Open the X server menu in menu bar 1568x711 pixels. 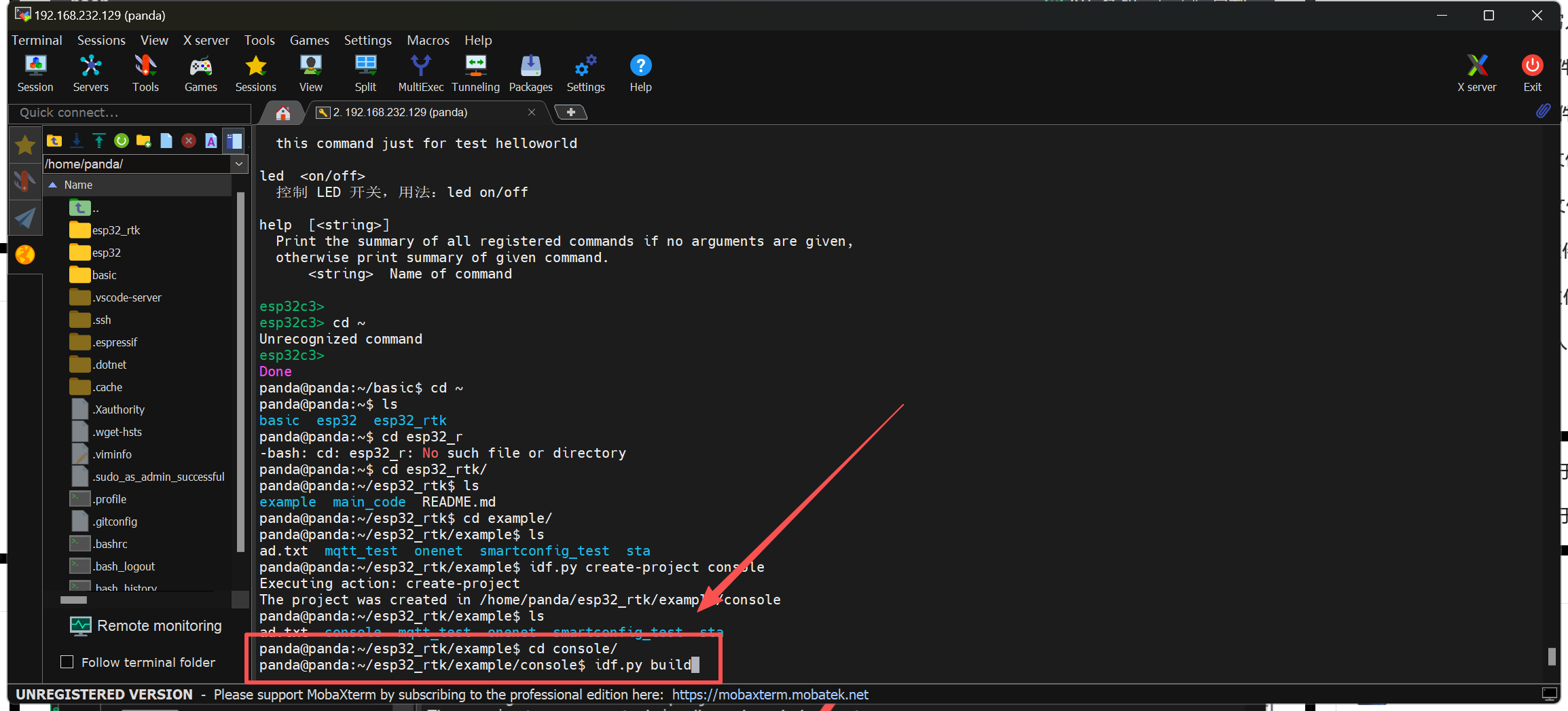[x=206, y=40]
